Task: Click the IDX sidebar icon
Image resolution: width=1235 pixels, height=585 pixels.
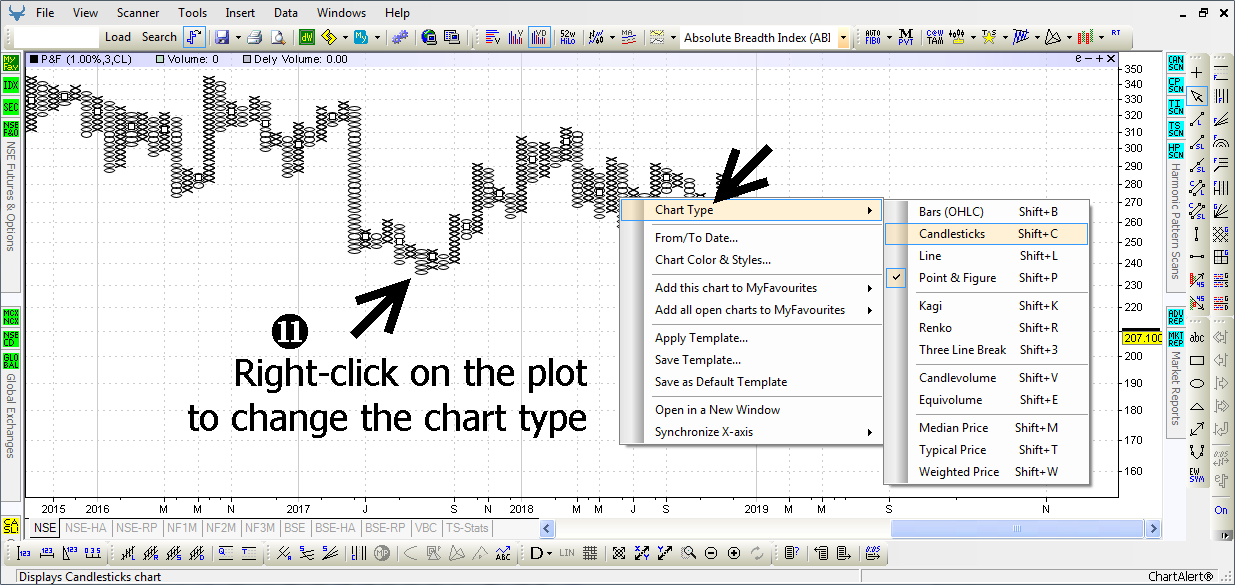Action: pyautogui.click(x=11, y=85)
